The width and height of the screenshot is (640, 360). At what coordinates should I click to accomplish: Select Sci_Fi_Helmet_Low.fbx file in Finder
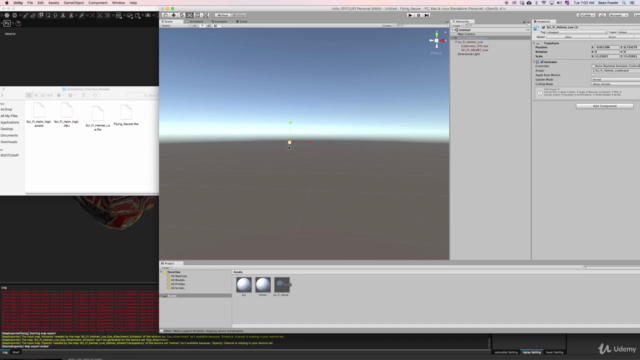click(98, 118)
